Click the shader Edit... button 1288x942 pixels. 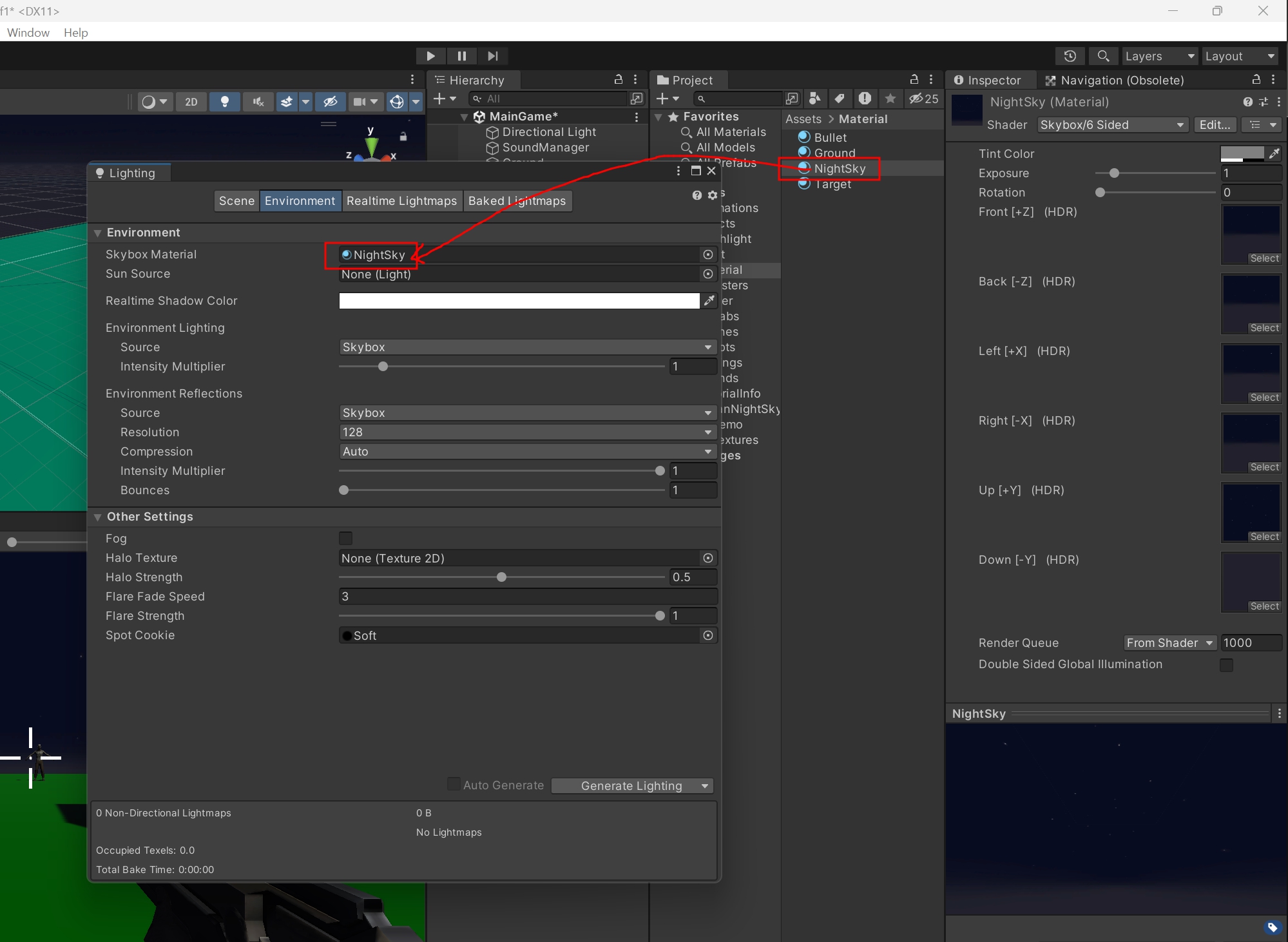[1215, 125]
